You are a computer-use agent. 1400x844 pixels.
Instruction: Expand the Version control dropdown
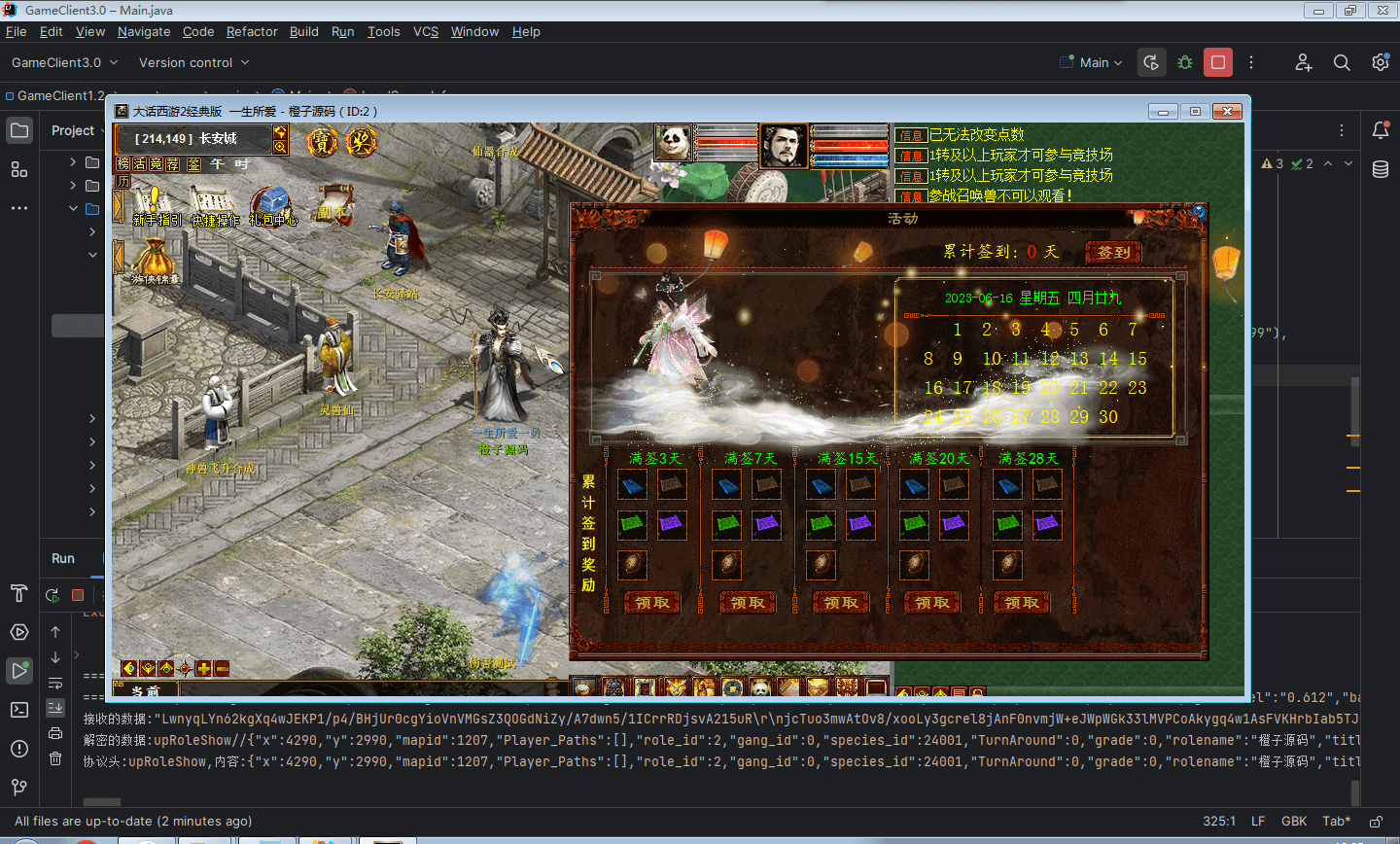pos(193,62)
